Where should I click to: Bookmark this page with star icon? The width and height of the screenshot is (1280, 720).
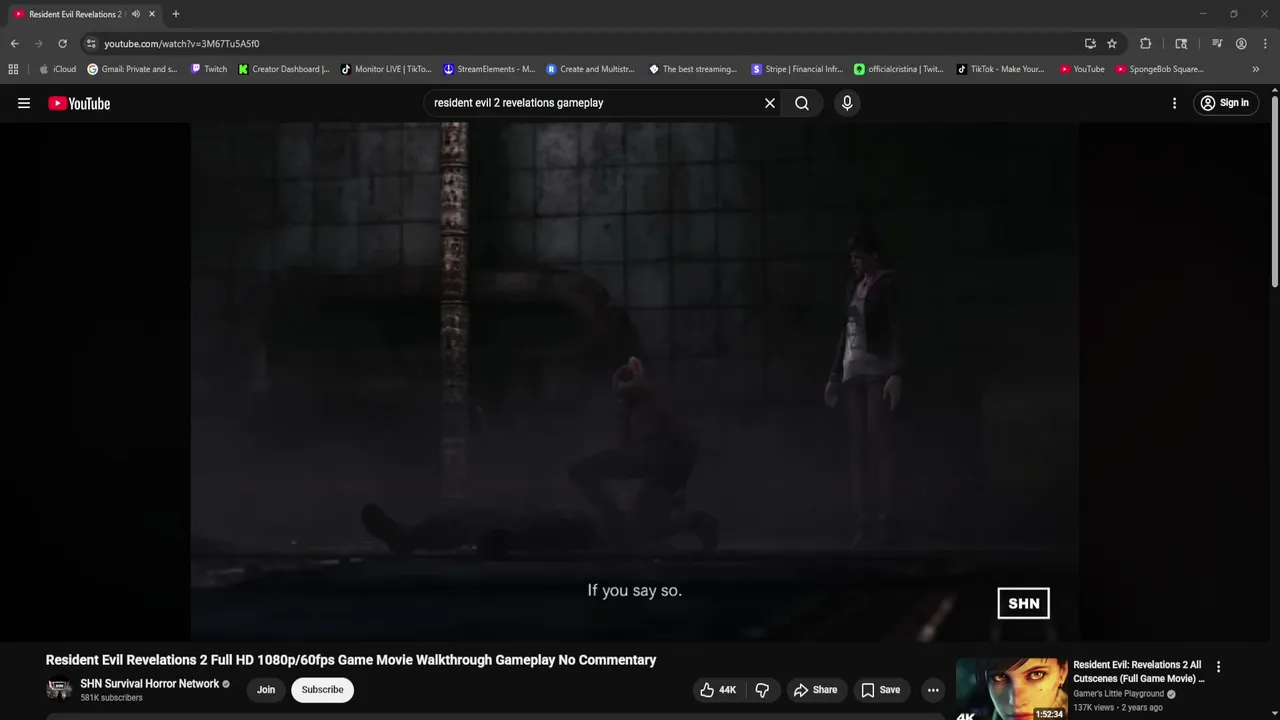pyautogui.click(x=1112, y=44)
